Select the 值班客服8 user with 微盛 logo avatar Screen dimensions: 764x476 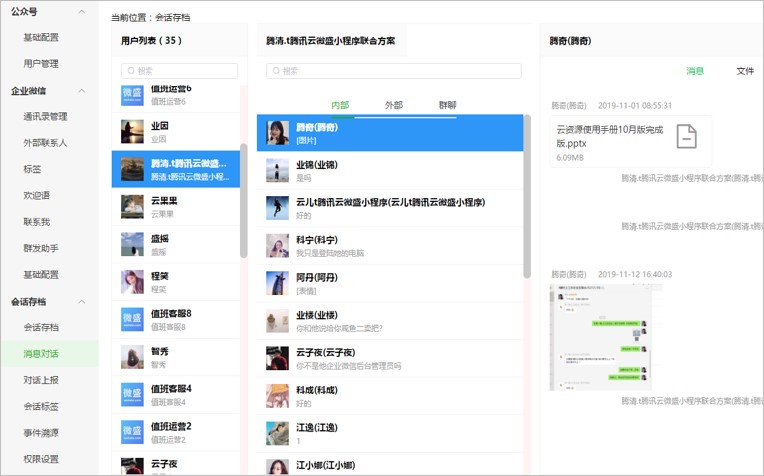(x=133, y=319)
